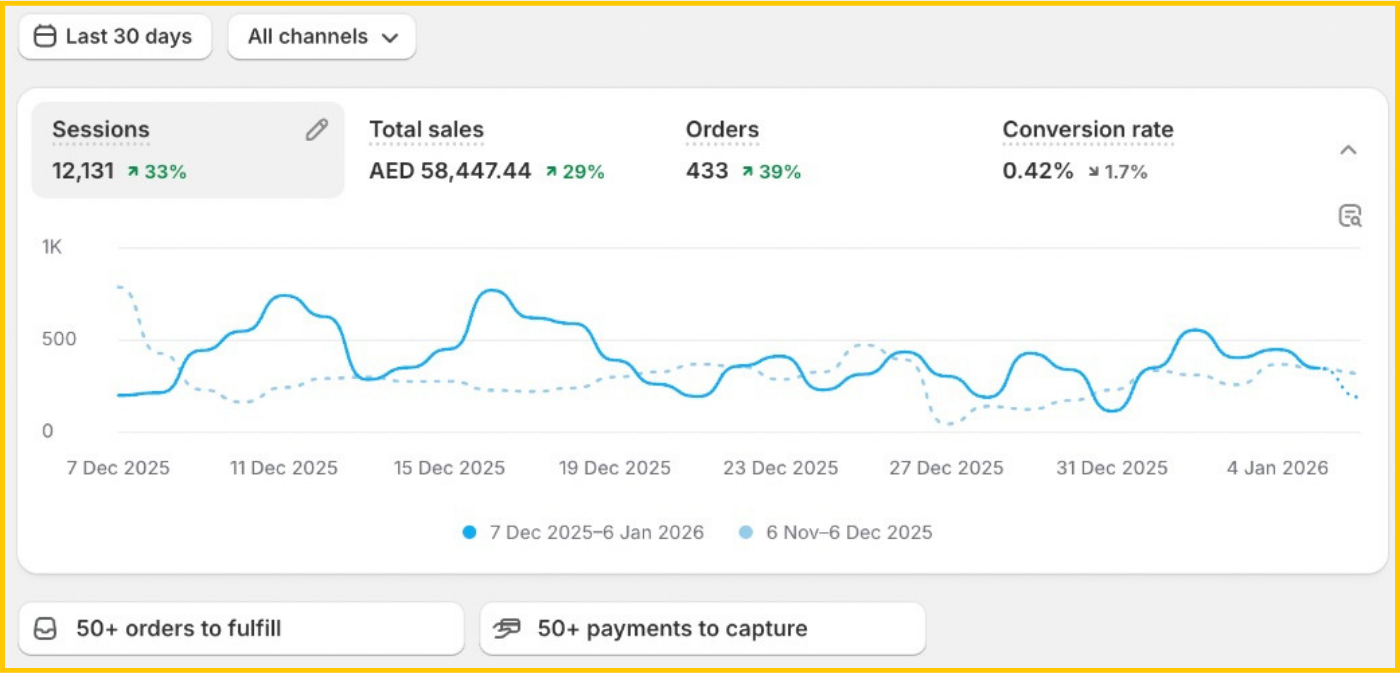Click the pencil edit icon on Sessions card
Screen dimensions: 1400x673
point(316,130)
